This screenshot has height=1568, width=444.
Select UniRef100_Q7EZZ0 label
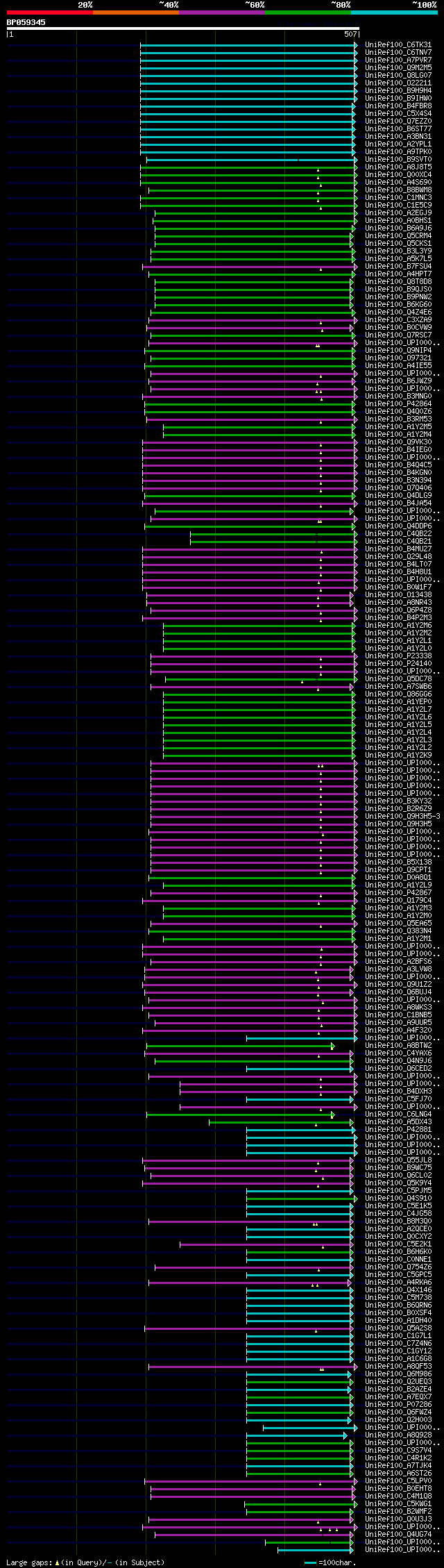[x=398, y=121]
